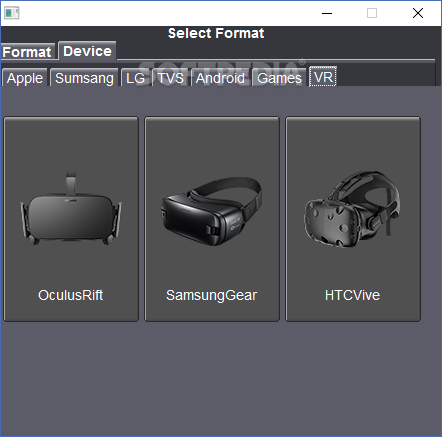This screenshot has width=442, height=437.
Task: Switch to the Format tab
Action: click(27, 52)
